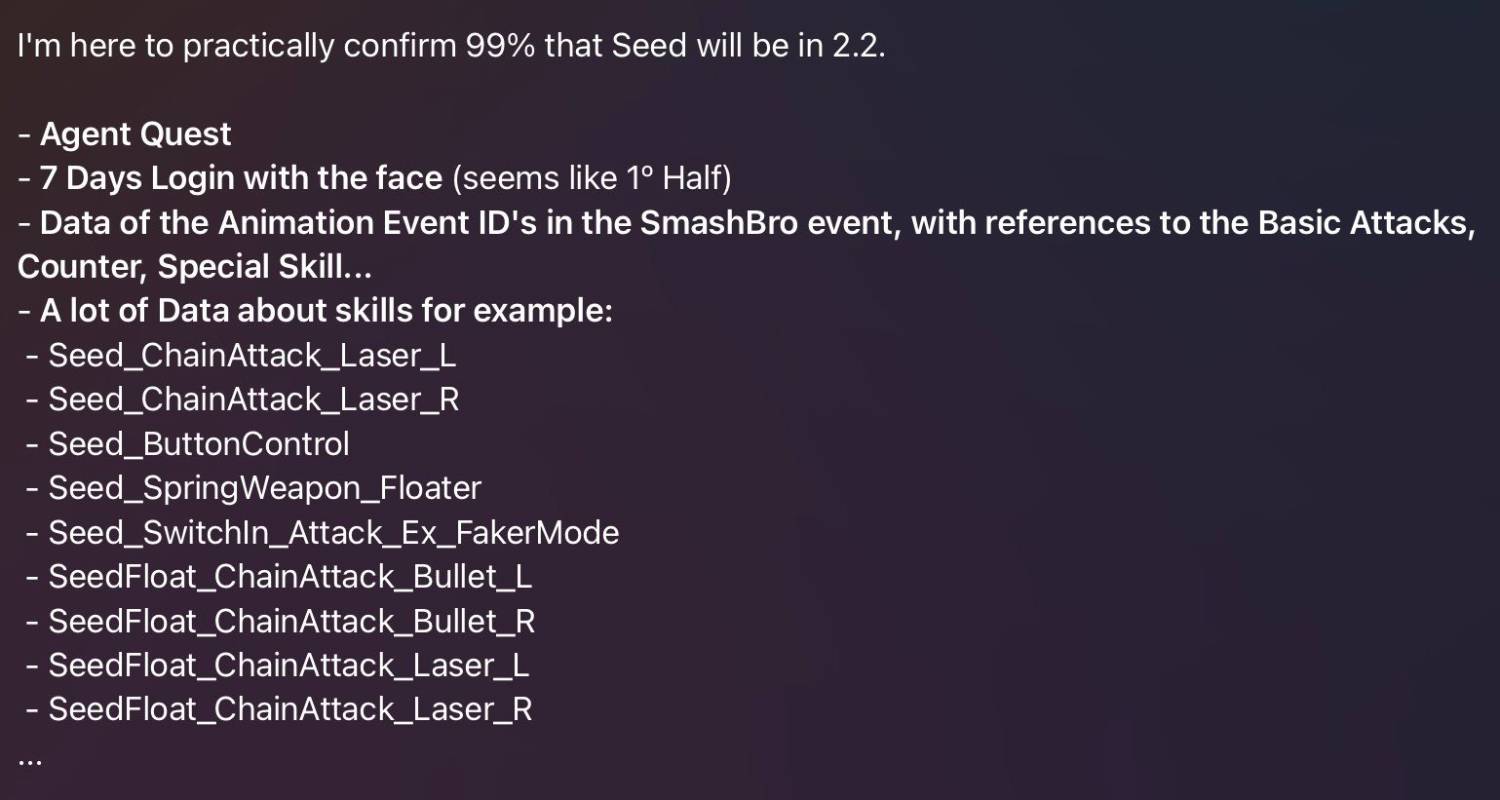Click the SeedFloat_ChainAttack_Laser_R entry
The height and width of the screenshot is (800, 1500).
pos(290,708)
